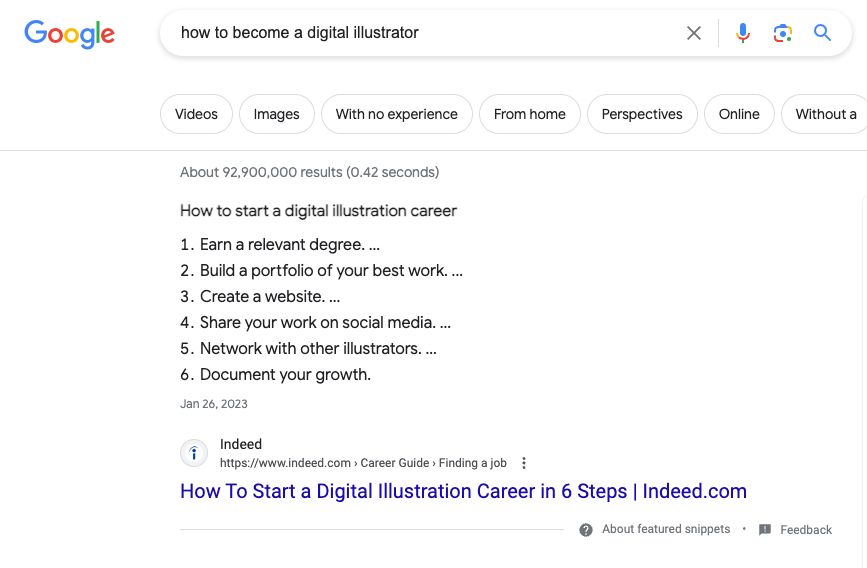The width and height of the screenshot is (867, 568).
Task: Apply the From home filter
Action: 530,114
